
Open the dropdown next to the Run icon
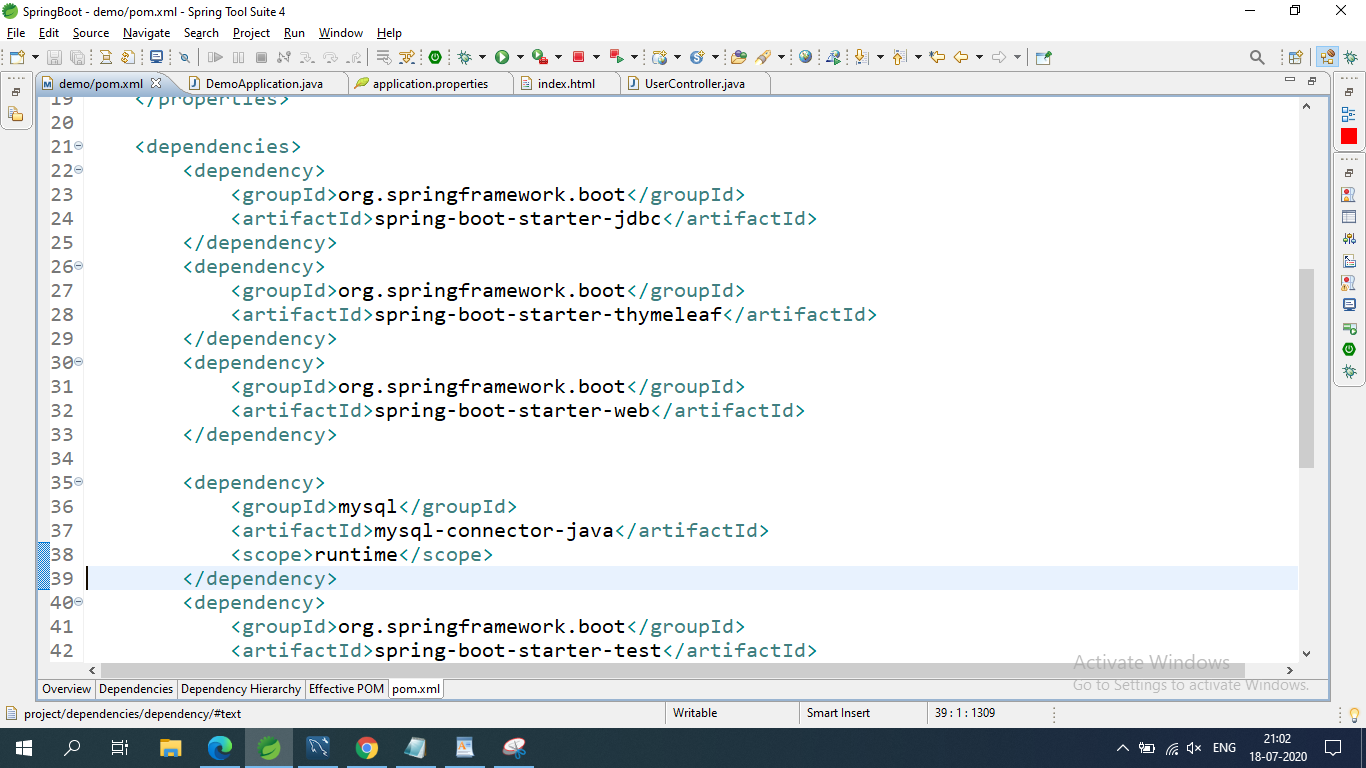520,57
